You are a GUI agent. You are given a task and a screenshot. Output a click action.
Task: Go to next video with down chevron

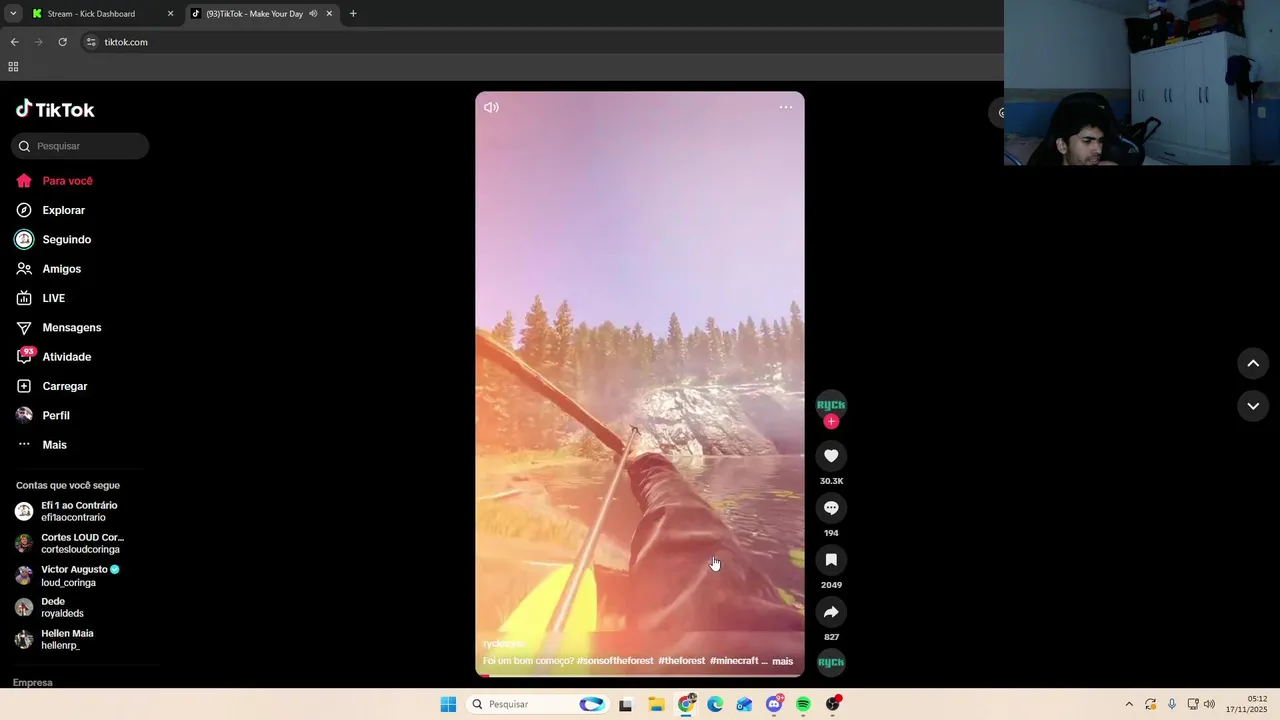(x=1253, y=406)
